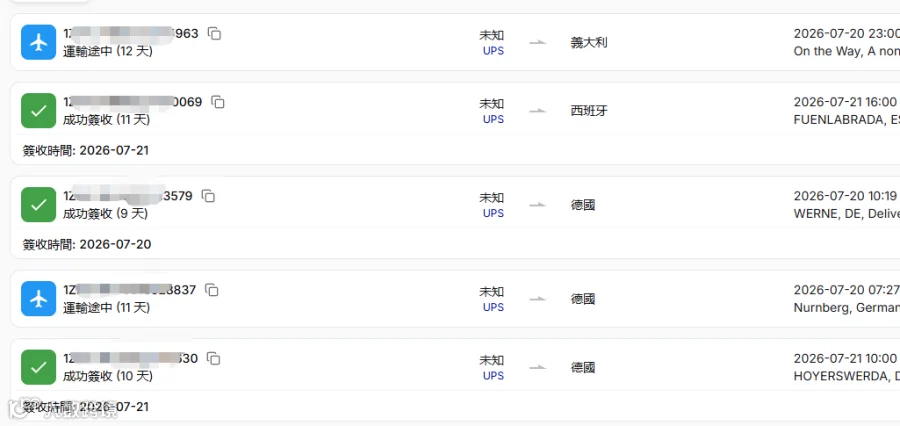Copy tracking number ending in 963

(x=214, y=34)
